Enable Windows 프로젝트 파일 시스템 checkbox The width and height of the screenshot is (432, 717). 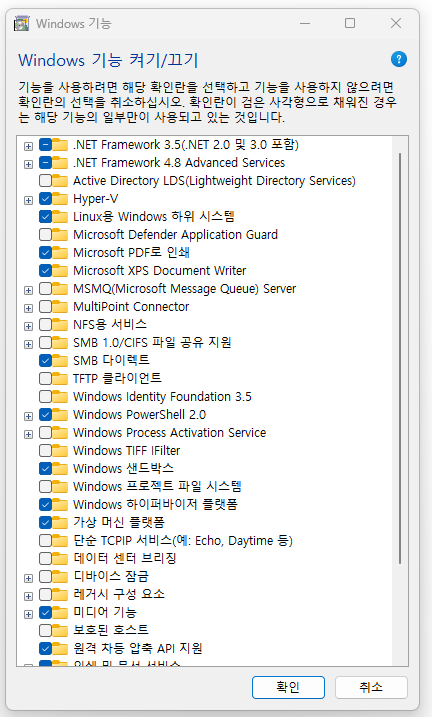pyautogui.click(x=45, y=487)
